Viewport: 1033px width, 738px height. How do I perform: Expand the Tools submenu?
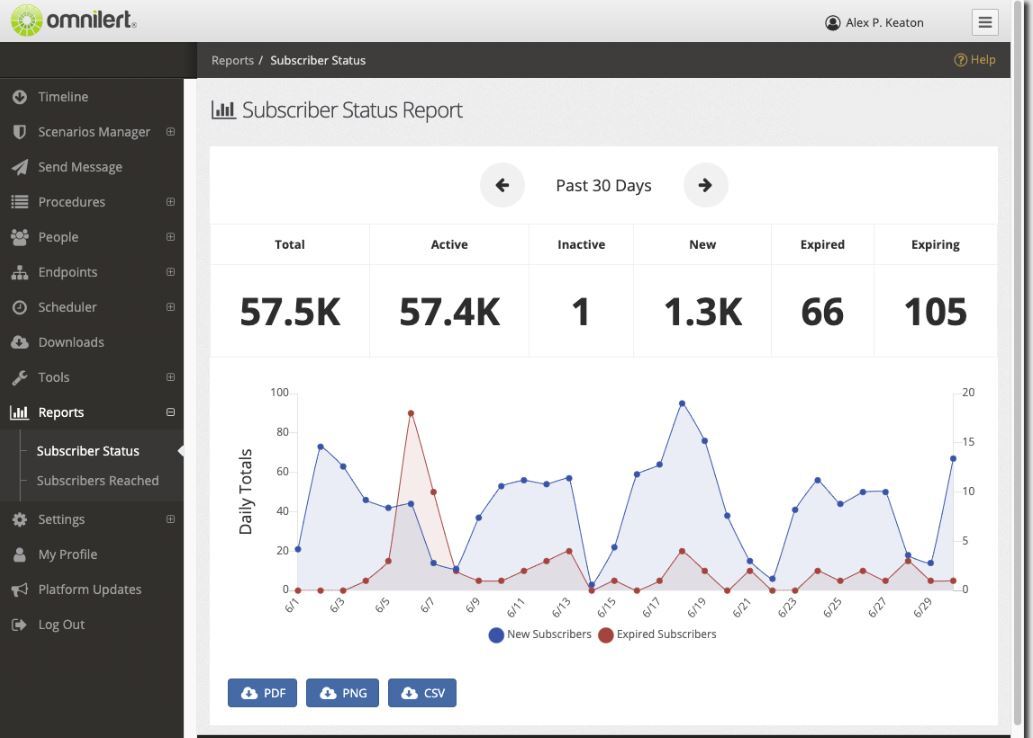(170, 377)
